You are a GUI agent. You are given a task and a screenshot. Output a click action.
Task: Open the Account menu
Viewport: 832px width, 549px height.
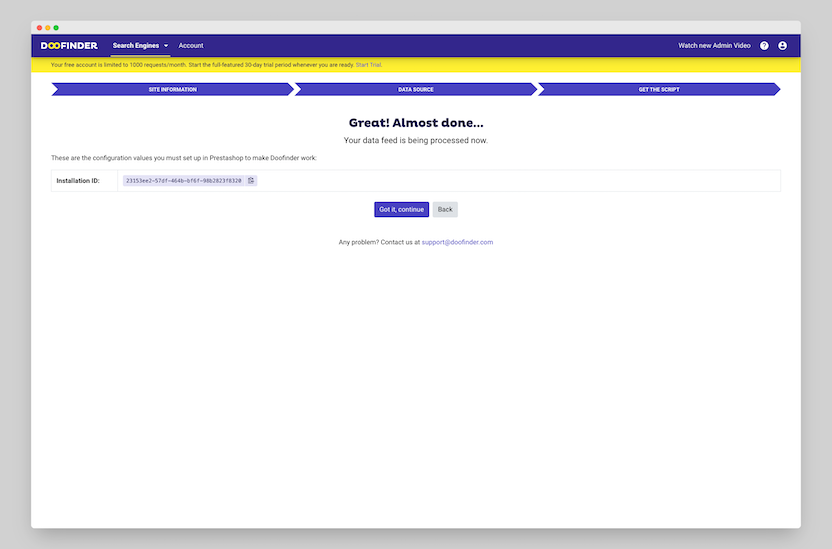pos(191,46)
